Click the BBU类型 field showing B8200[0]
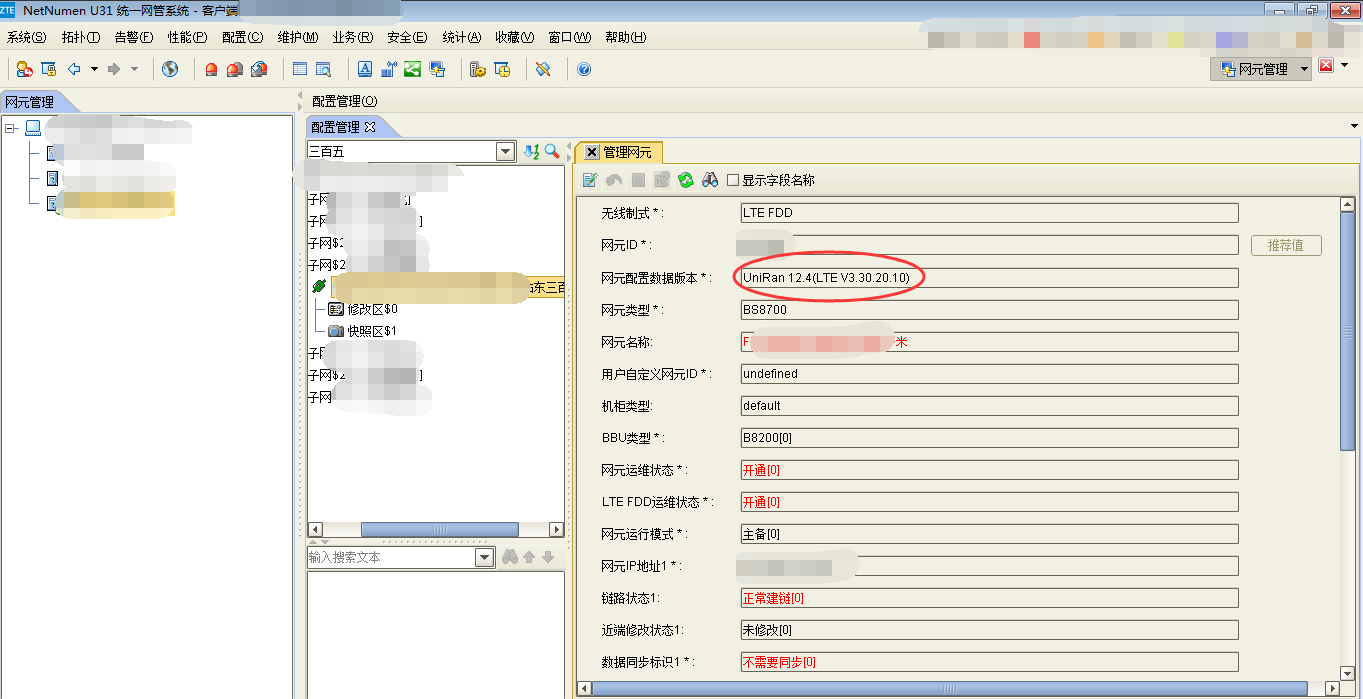1363x699 pixels. pos(989,438)
